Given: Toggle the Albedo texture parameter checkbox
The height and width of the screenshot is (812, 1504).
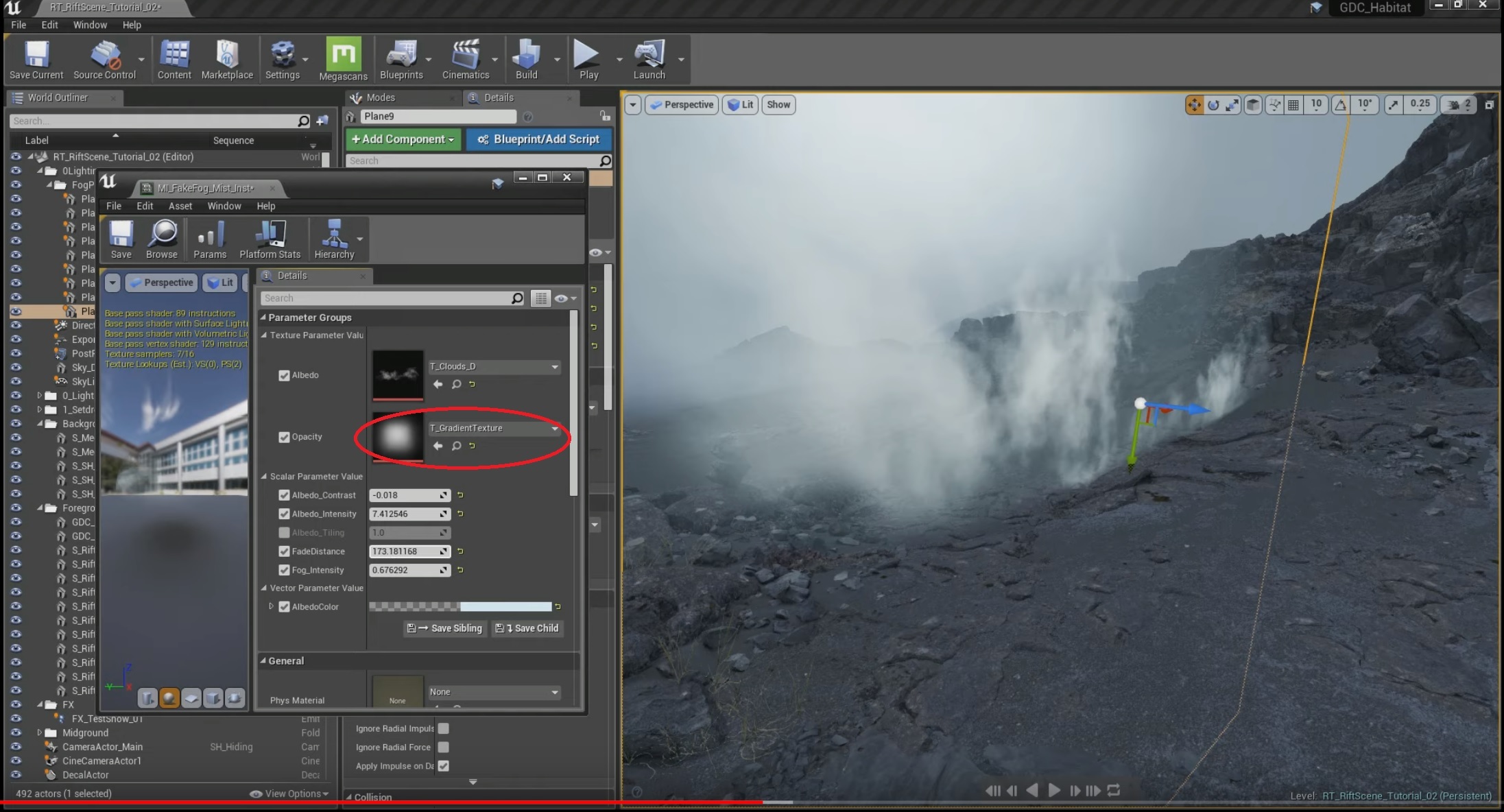Looking at the screenshot, I should 284,375.
